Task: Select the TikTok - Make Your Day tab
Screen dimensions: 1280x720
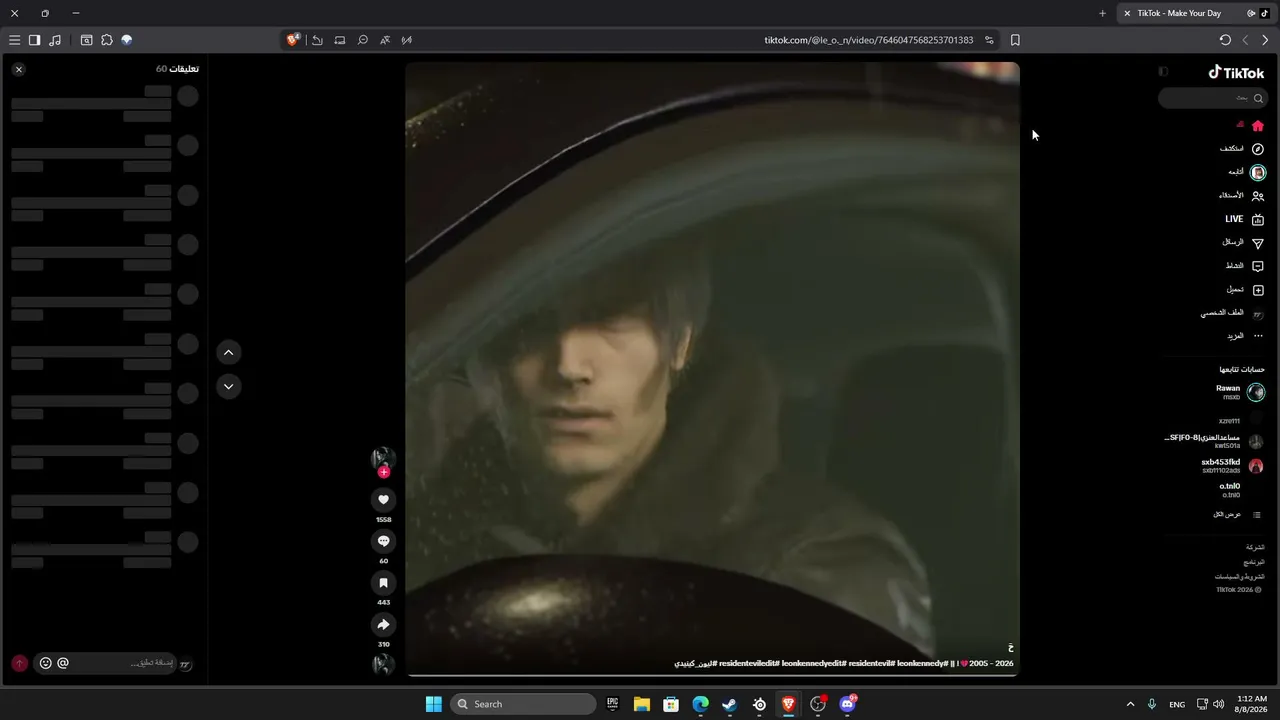Action: pos(1194,13)
